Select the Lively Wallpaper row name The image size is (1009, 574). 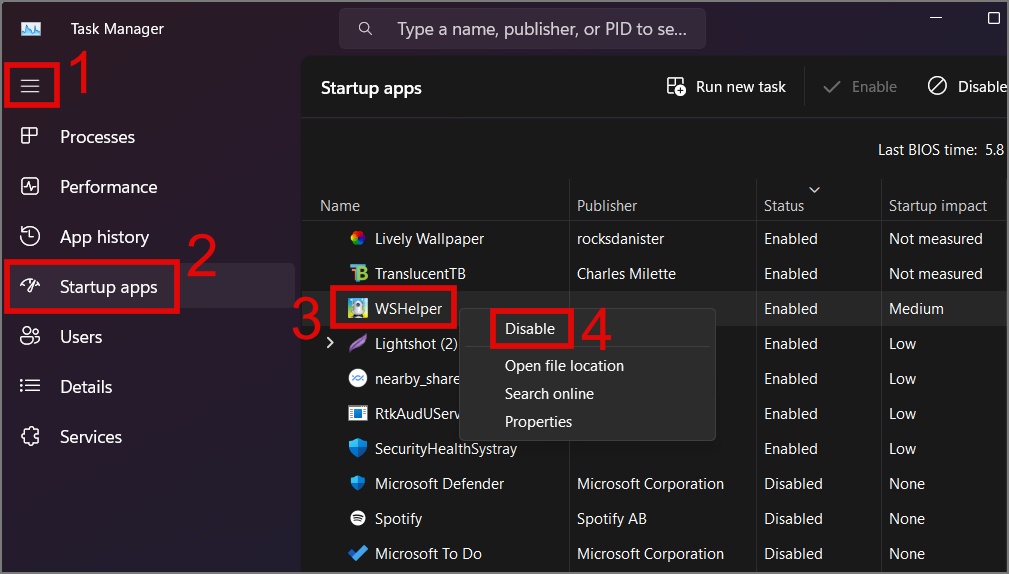tap(429, 239)
